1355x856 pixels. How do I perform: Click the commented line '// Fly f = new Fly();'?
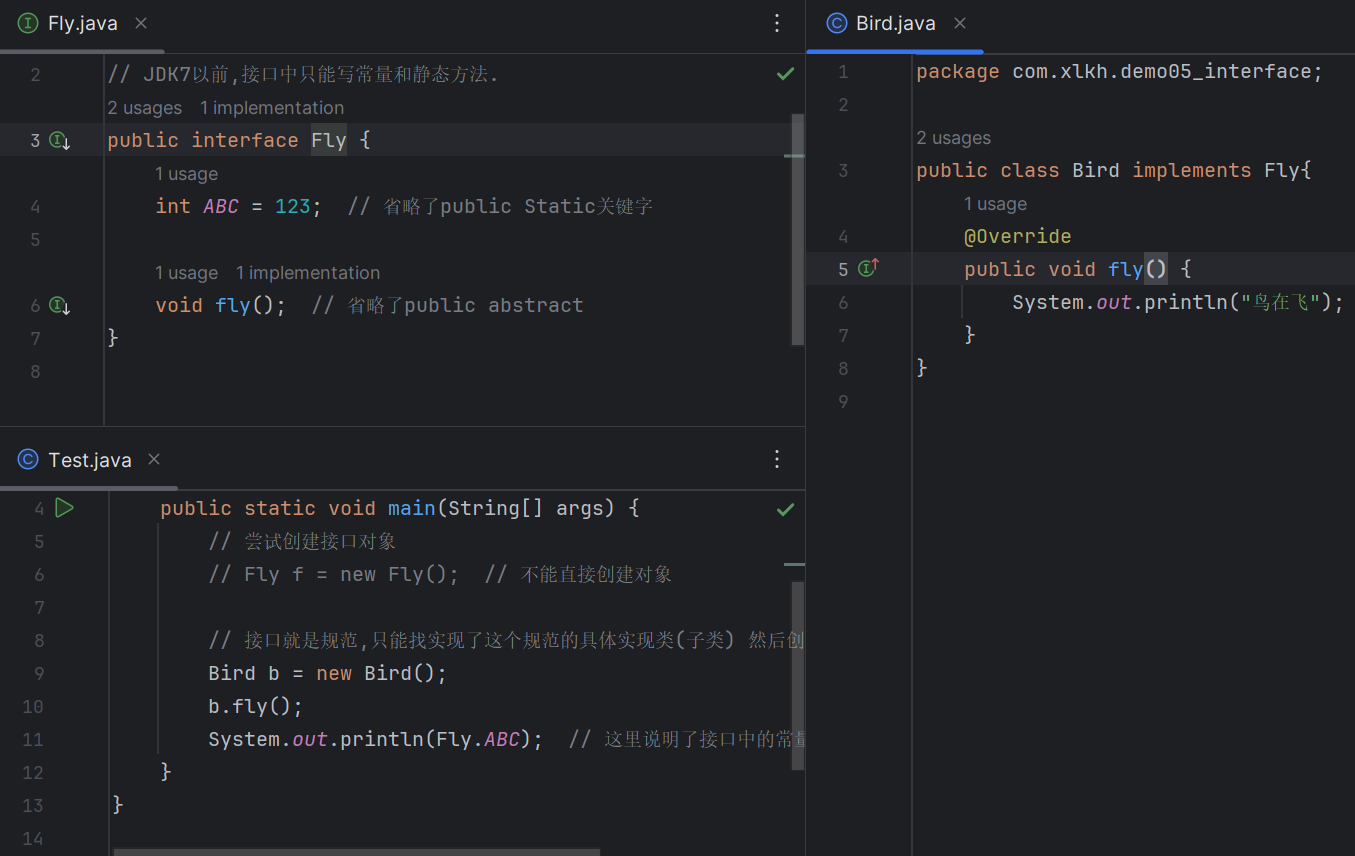coord(334,574)
